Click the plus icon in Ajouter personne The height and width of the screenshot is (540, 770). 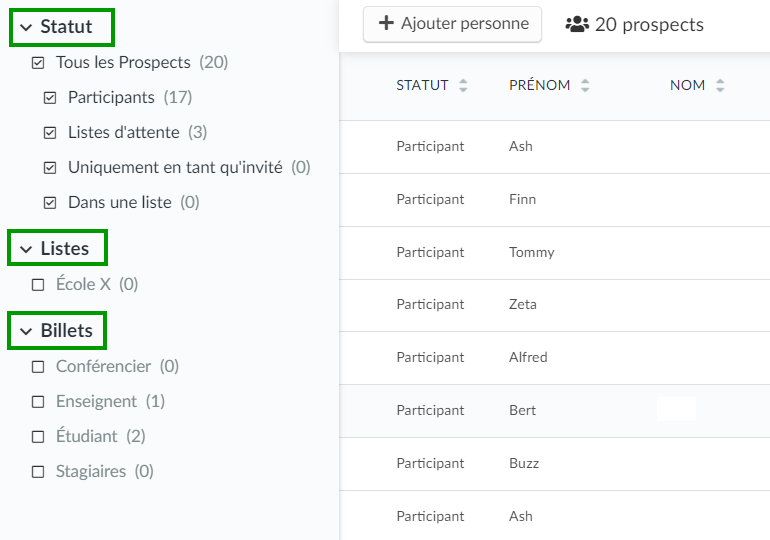pos(386,23)
